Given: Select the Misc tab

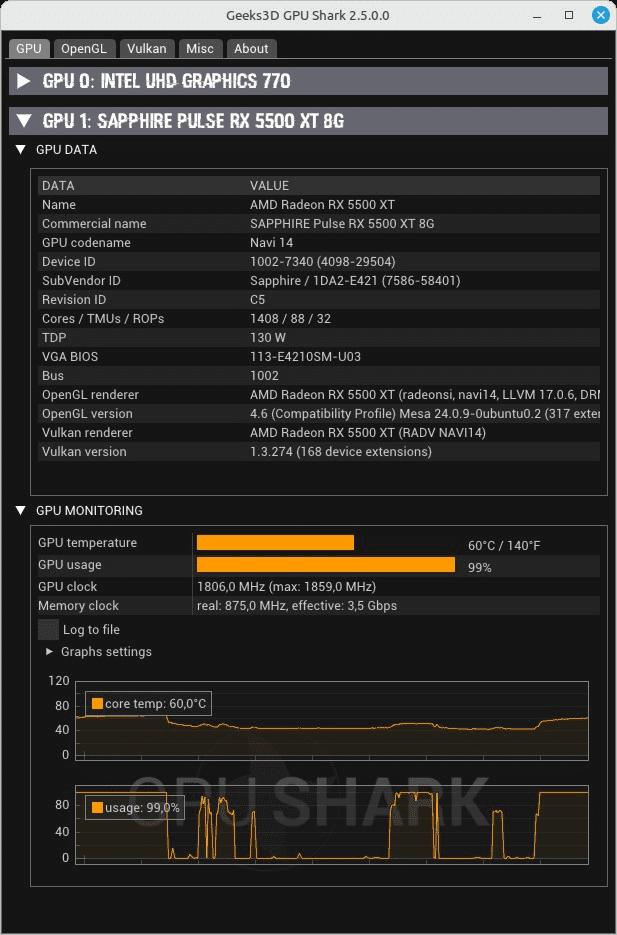Looking at the screenshot, I should tap(199, 48).
